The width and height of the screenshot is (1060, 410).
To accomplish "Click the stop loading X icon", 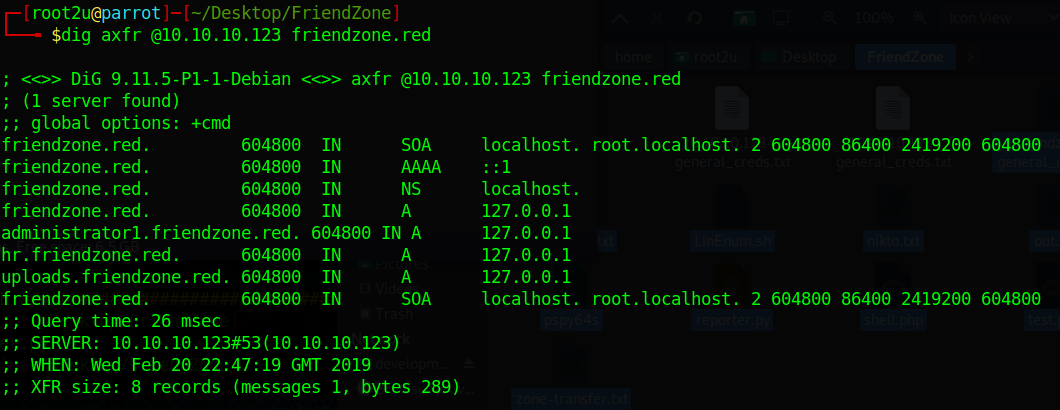I will [x=657, y=18].
